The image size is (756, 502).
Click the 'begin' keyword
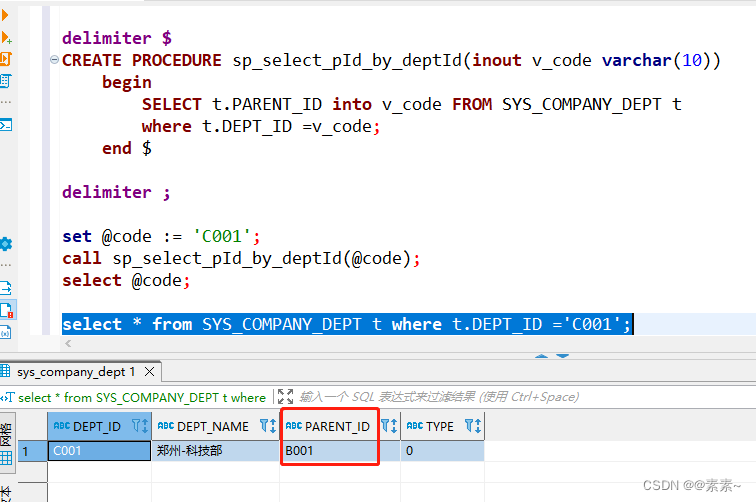[127, 82]
